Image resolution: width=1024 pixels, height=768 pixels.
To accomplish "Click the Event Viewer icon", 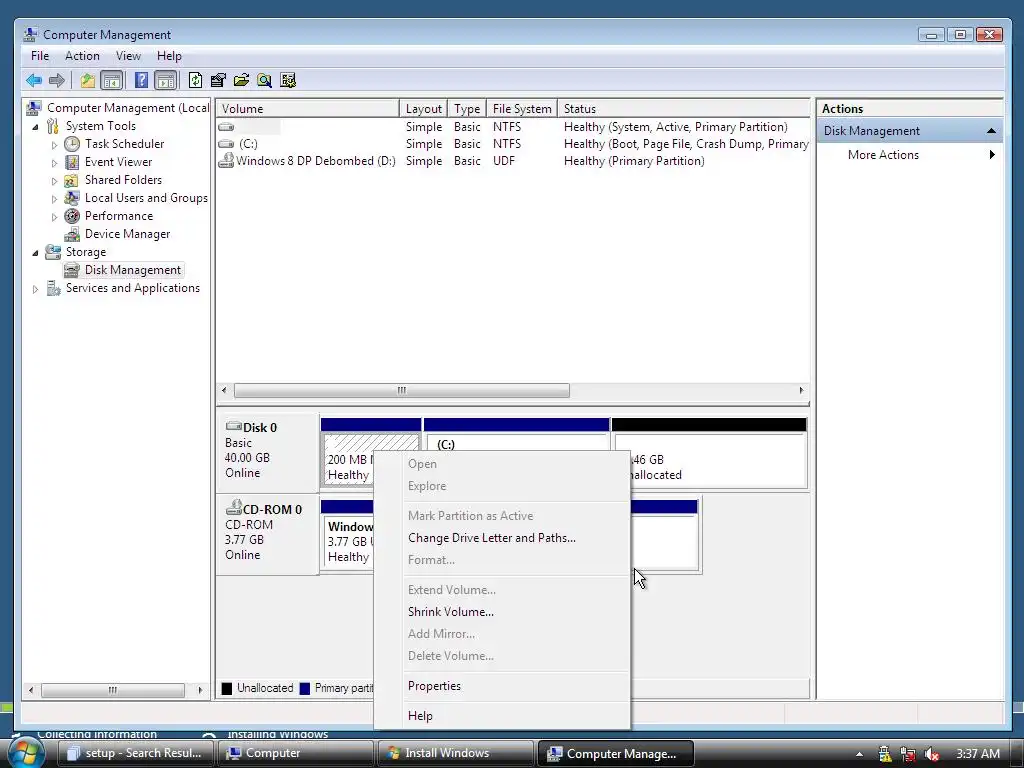I will coord(72,162).
